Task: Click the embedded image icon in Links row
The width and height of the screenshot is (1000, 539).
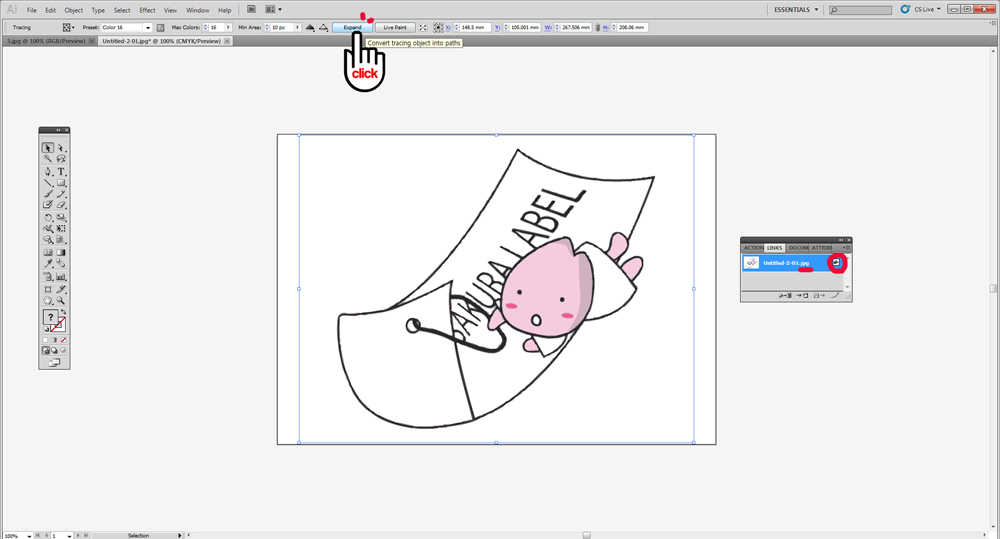Action: (836, 262)
